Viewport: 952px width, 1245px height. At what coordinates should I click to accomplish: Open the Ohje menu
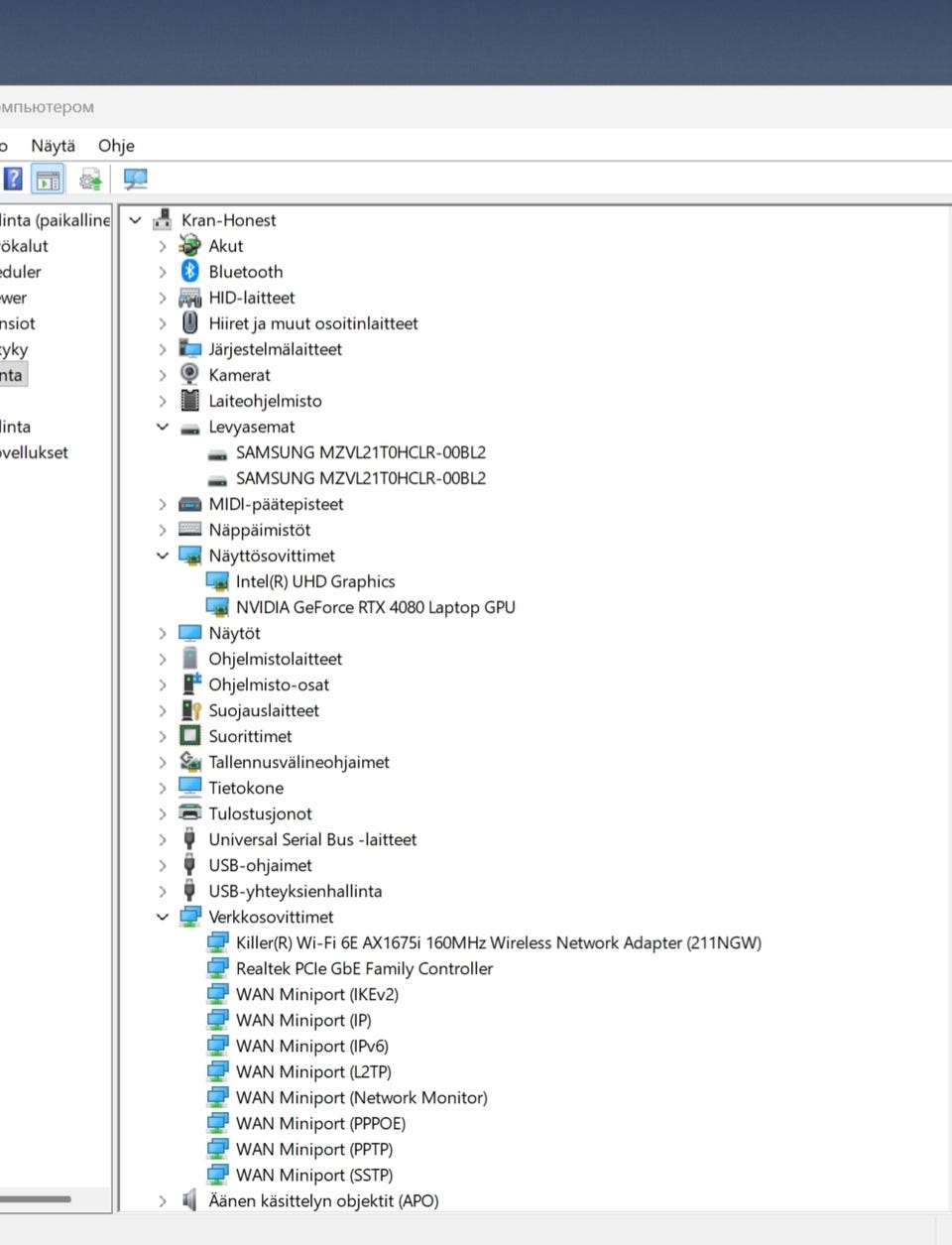tap(116, 145)
